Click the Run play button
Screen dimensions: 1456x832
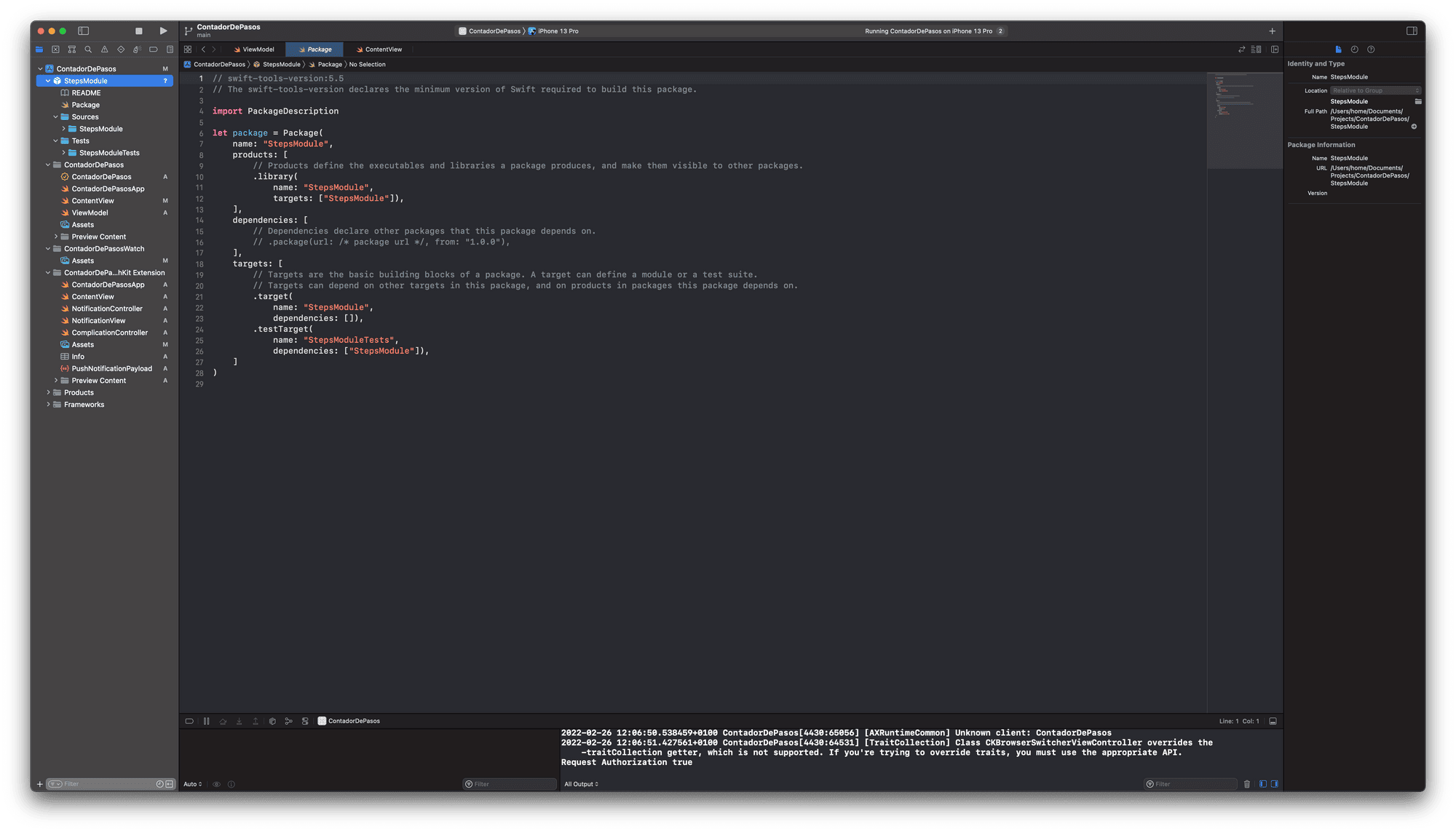tap(163, 31)
